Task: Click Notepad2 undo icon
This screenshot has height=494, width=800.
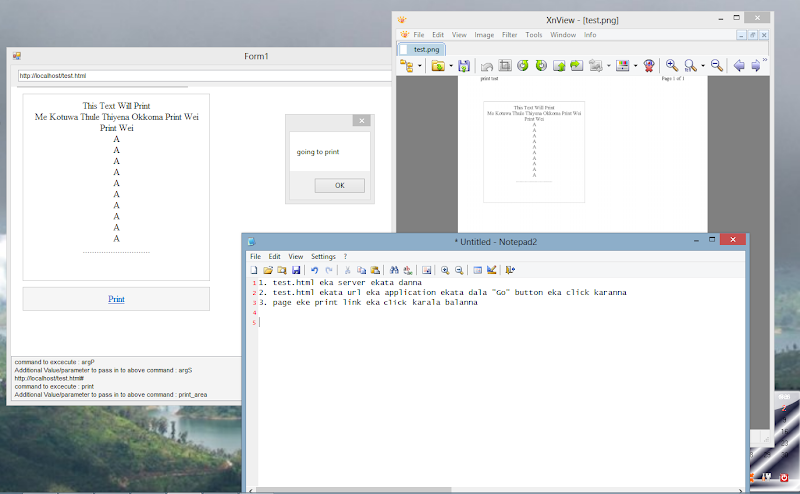Action: 314,270
